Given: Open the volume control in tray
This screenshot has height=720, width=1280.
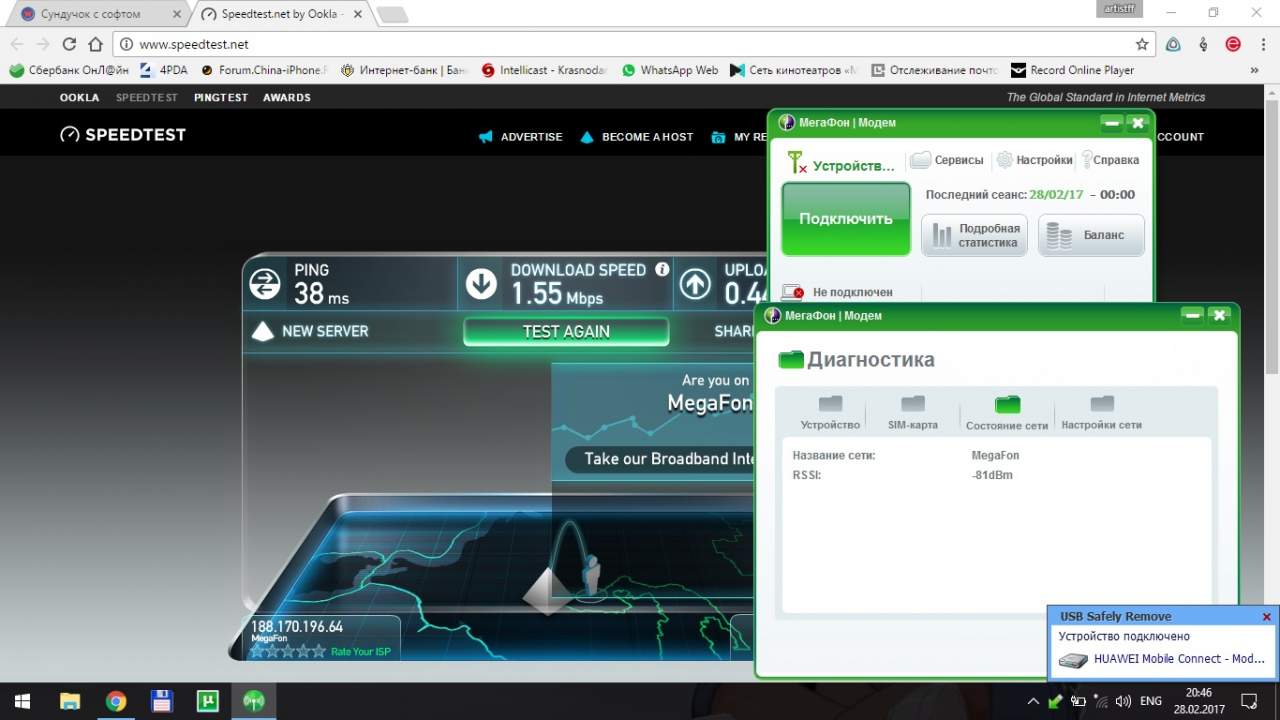Looking at the screenshot, I should pos(1122,701).
